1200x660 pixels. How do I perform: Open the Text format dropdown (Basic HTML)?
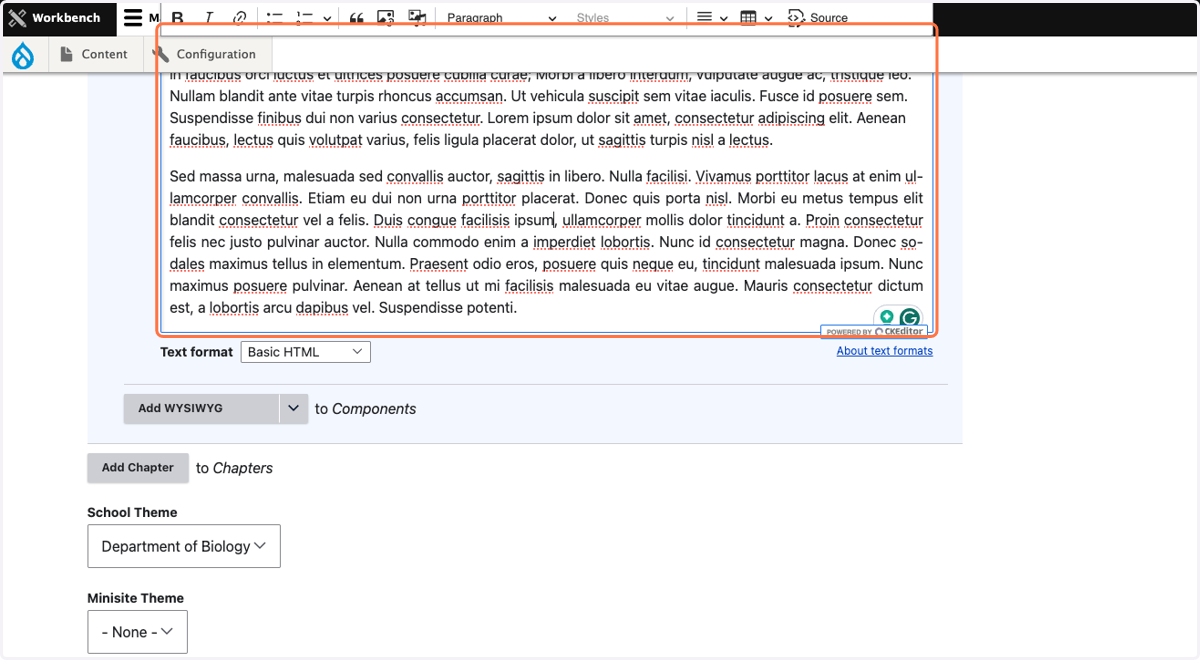coord(305,352)
